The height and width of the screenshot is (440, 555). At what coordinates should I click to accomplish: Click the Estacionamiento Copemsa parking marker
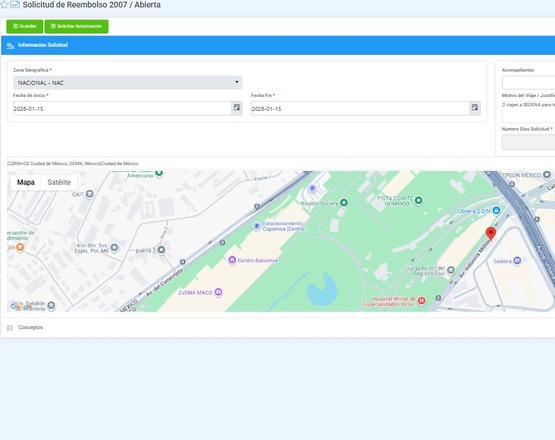(257, 226)
